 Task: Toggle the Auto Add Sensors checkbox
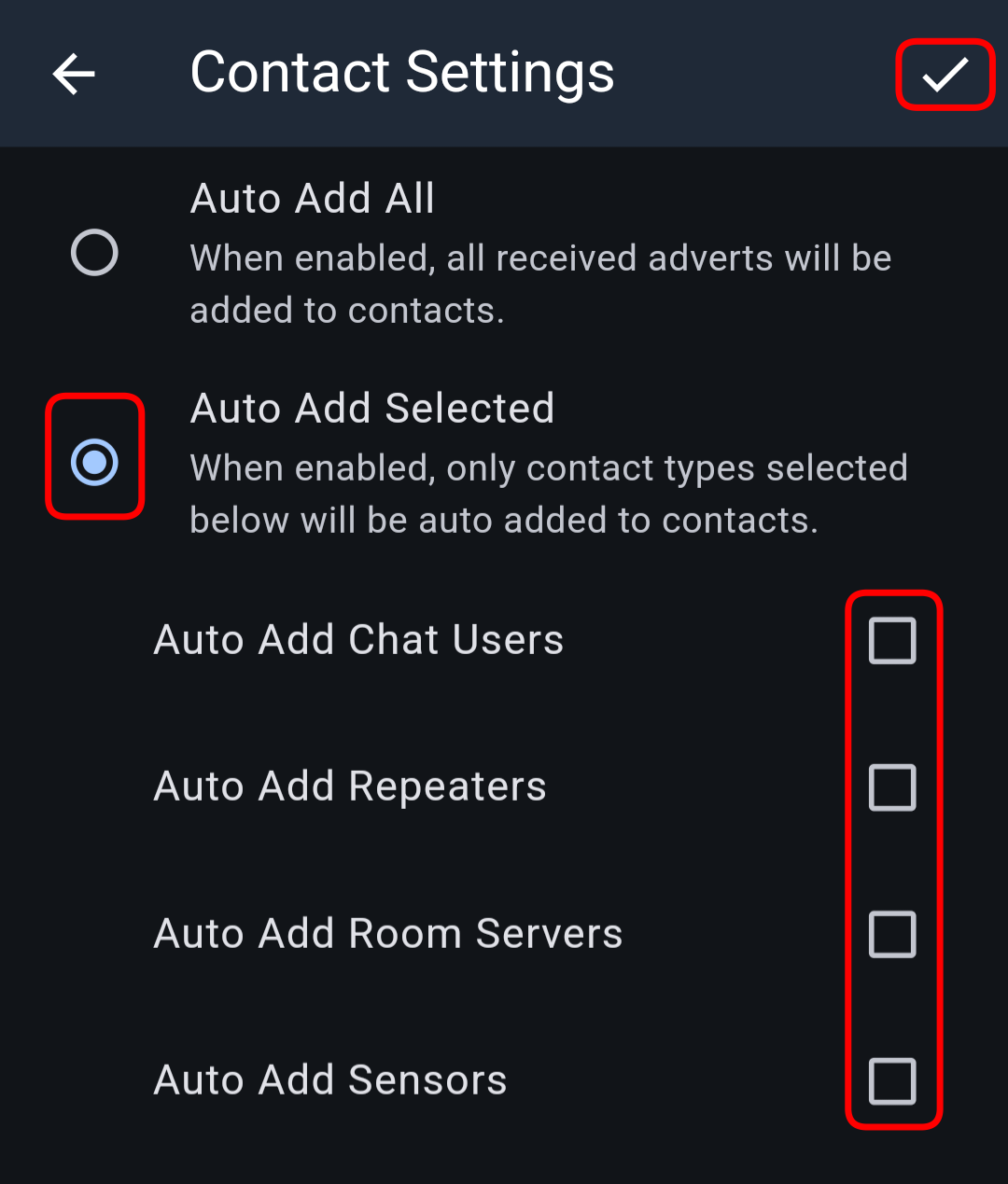(x=892, y=1080)
